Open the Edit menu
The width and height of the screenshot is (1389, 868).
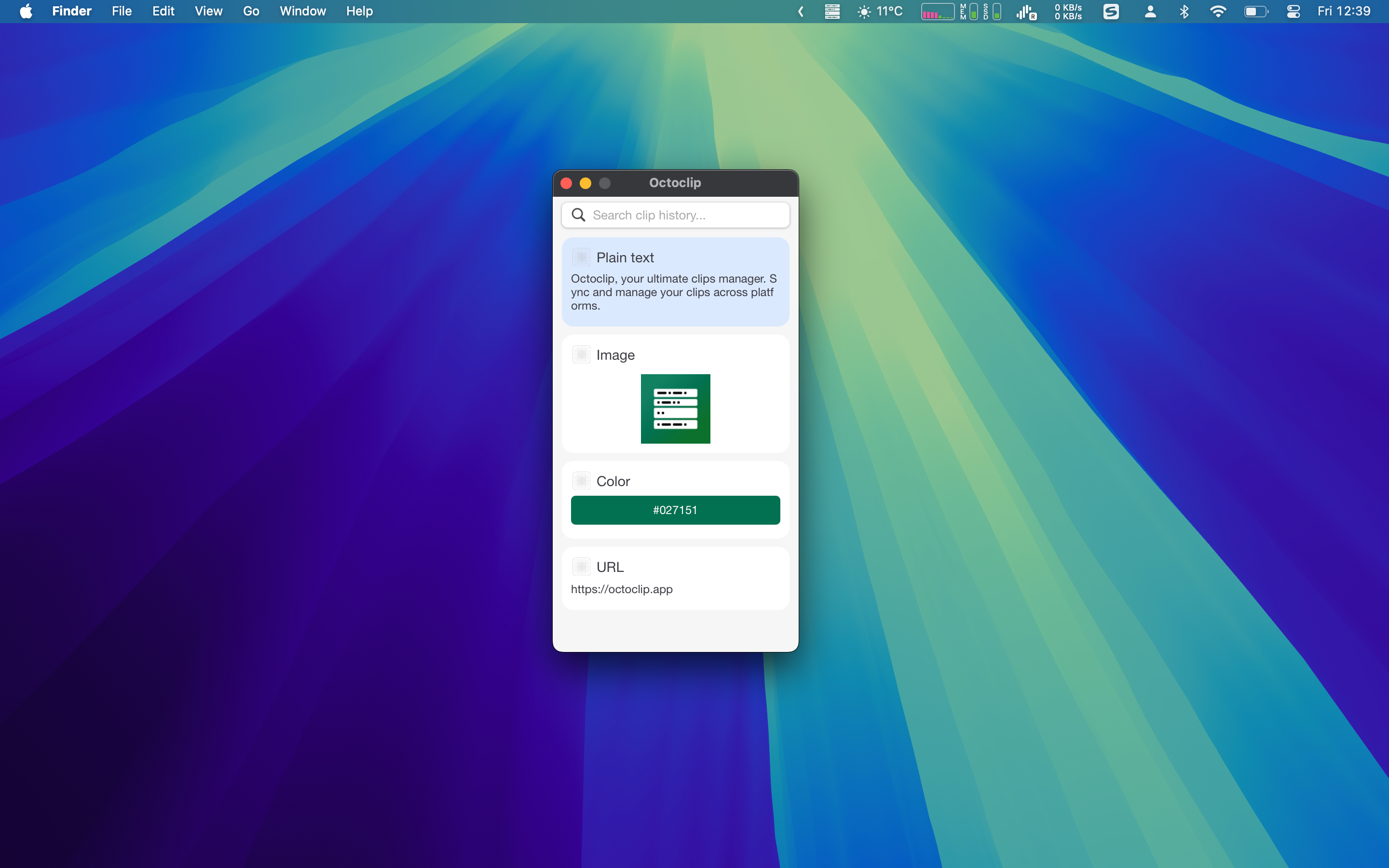[x=163, y=12]
